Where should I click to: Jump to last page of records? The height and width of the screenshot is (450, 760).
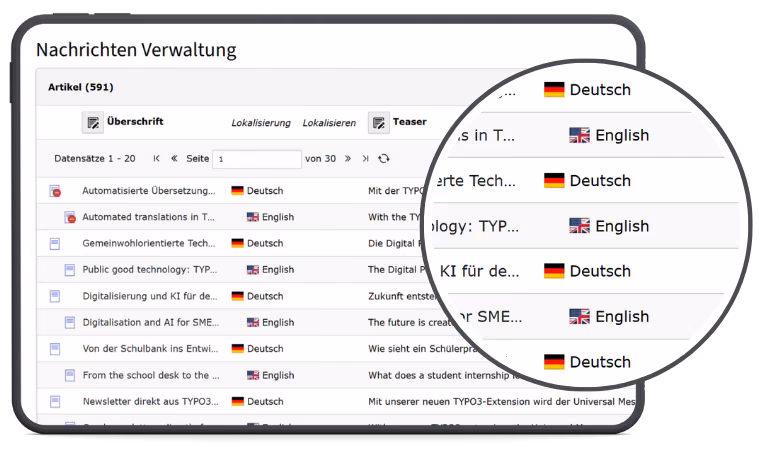(x=365, y=159)
